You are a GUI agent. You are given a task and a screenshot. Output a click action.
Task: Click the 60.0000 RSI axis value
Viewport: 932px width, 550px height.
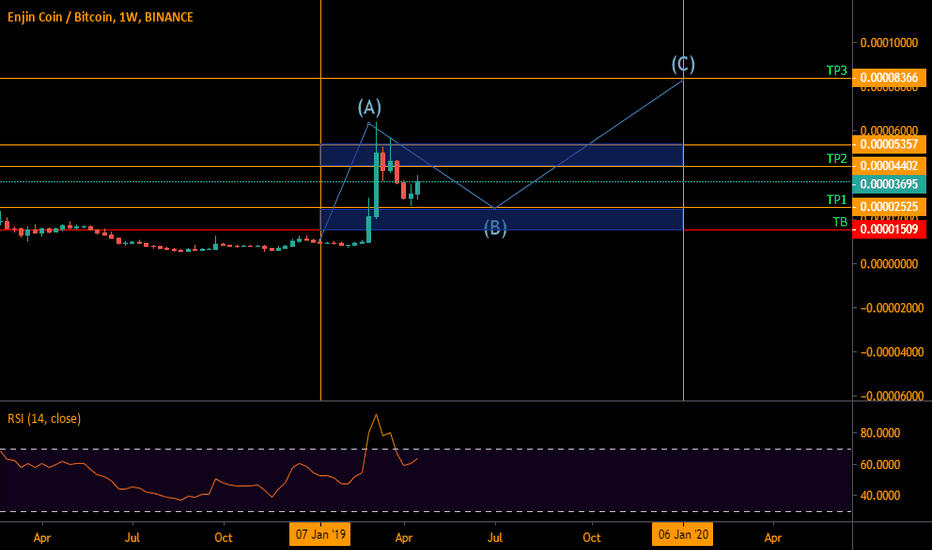[880, 464]
